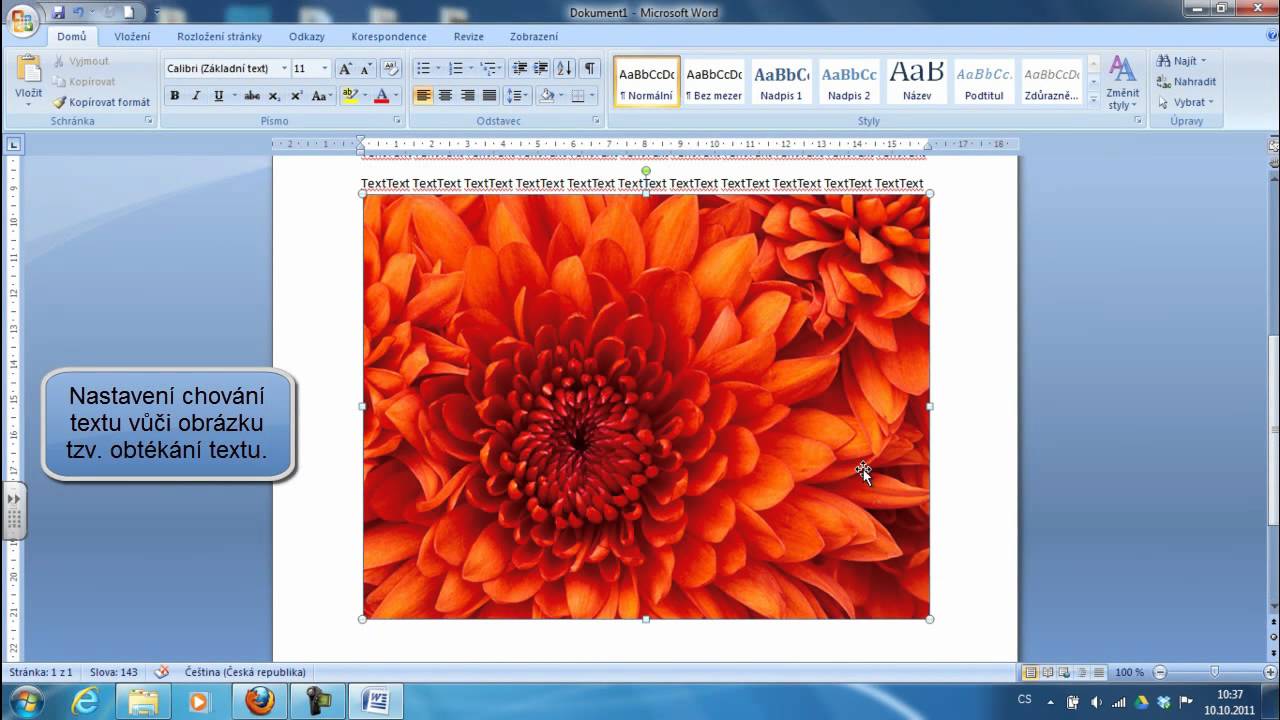The height and width of the screenshot is (720, 1280).
Task: Apply the Nadpis 1 style thumbnail
Action: coord(781,81)
